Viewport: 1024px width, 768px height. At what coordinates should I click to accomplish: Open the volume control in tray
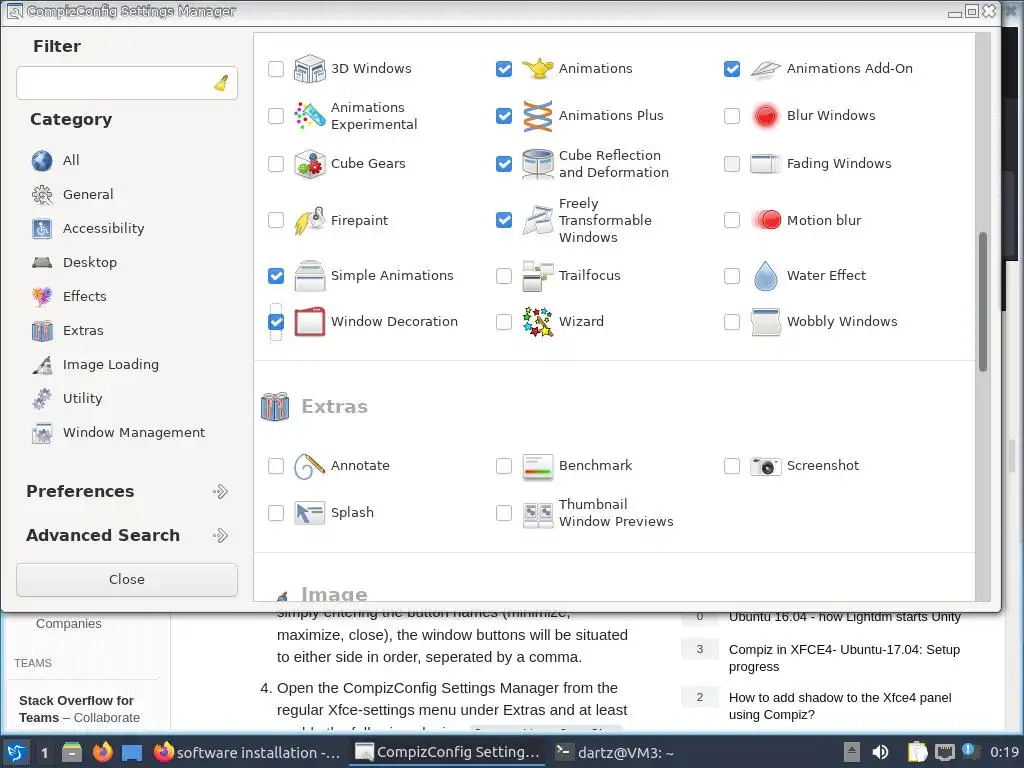click(x=880, y=753)
